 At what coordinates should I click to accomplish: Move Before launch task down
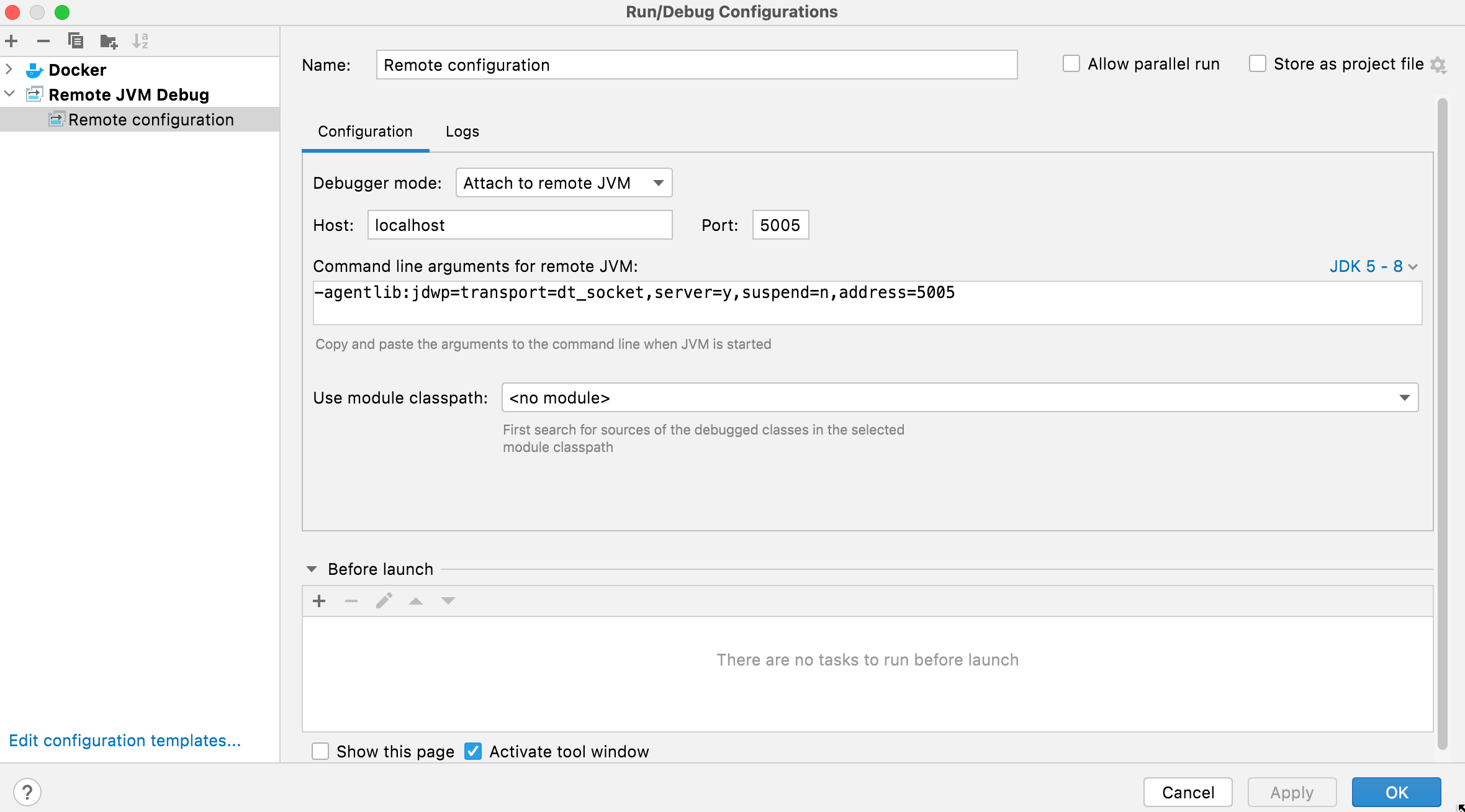tap(448, 601)
